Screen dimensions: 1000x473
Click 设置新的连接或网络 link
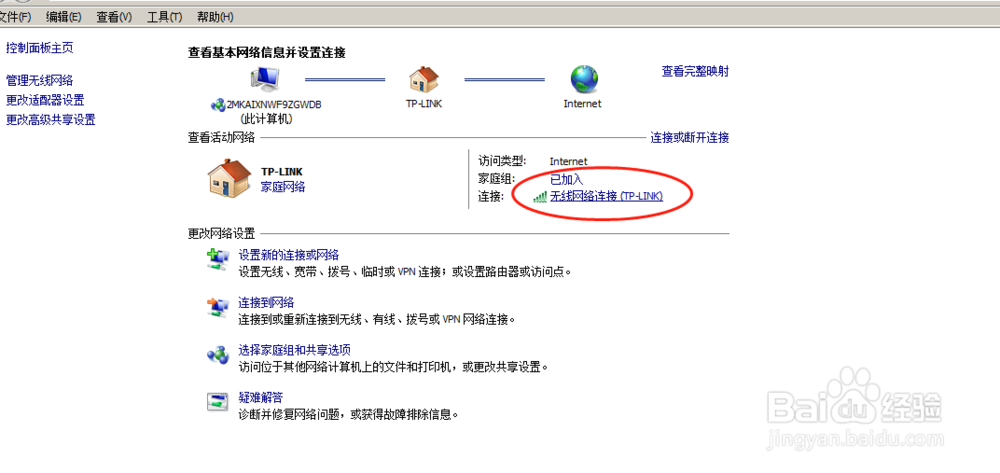pyautogui.click(x=288, y=255)
